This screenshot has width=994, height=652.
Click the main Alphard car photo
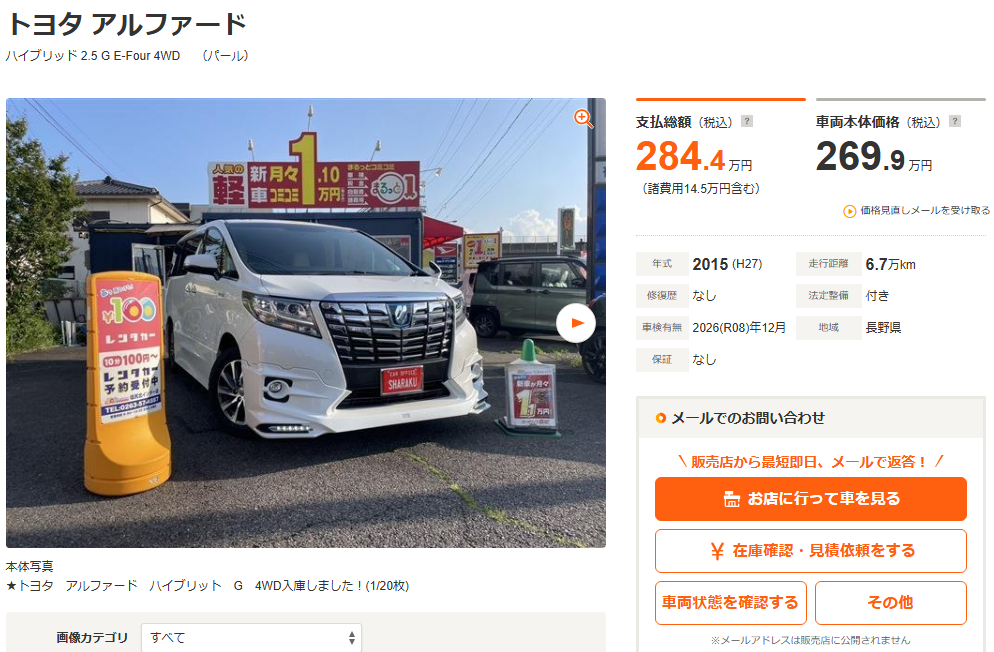tap(306, 323)
